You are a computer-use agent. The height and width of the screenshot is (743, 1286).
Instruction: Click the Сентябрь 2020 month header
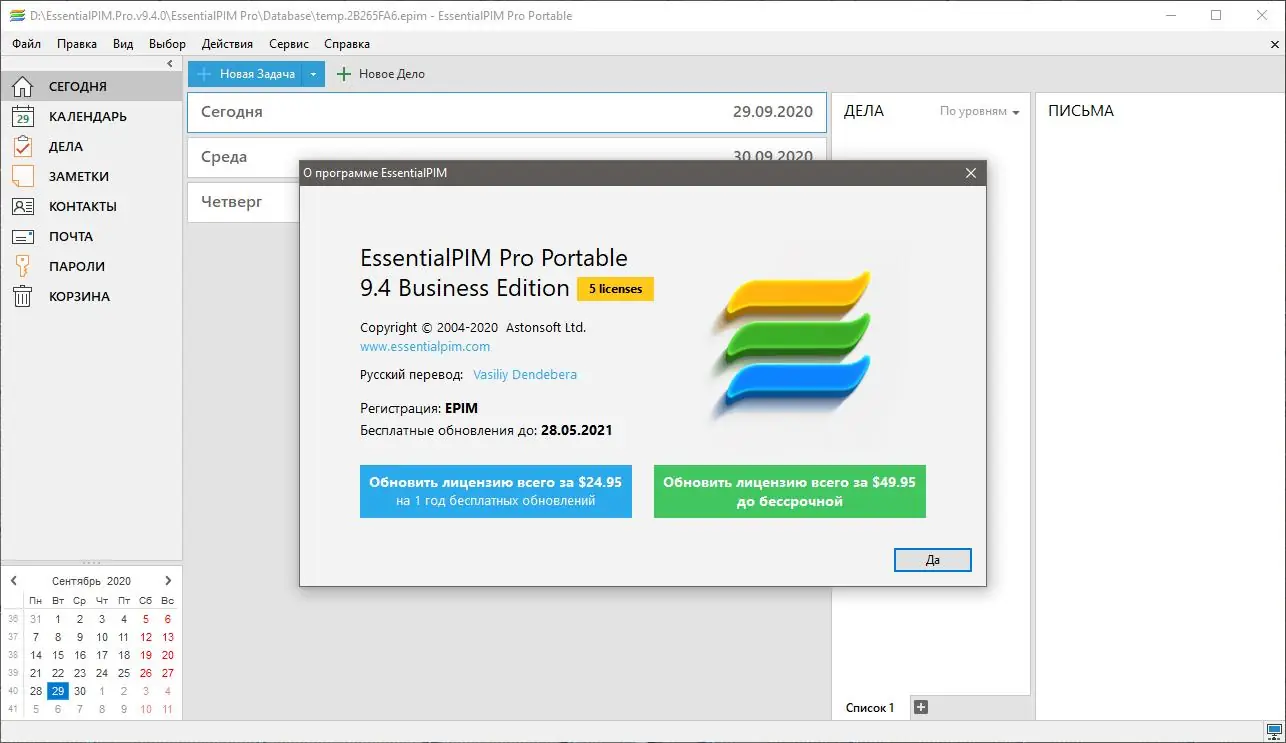click(91, 581)
